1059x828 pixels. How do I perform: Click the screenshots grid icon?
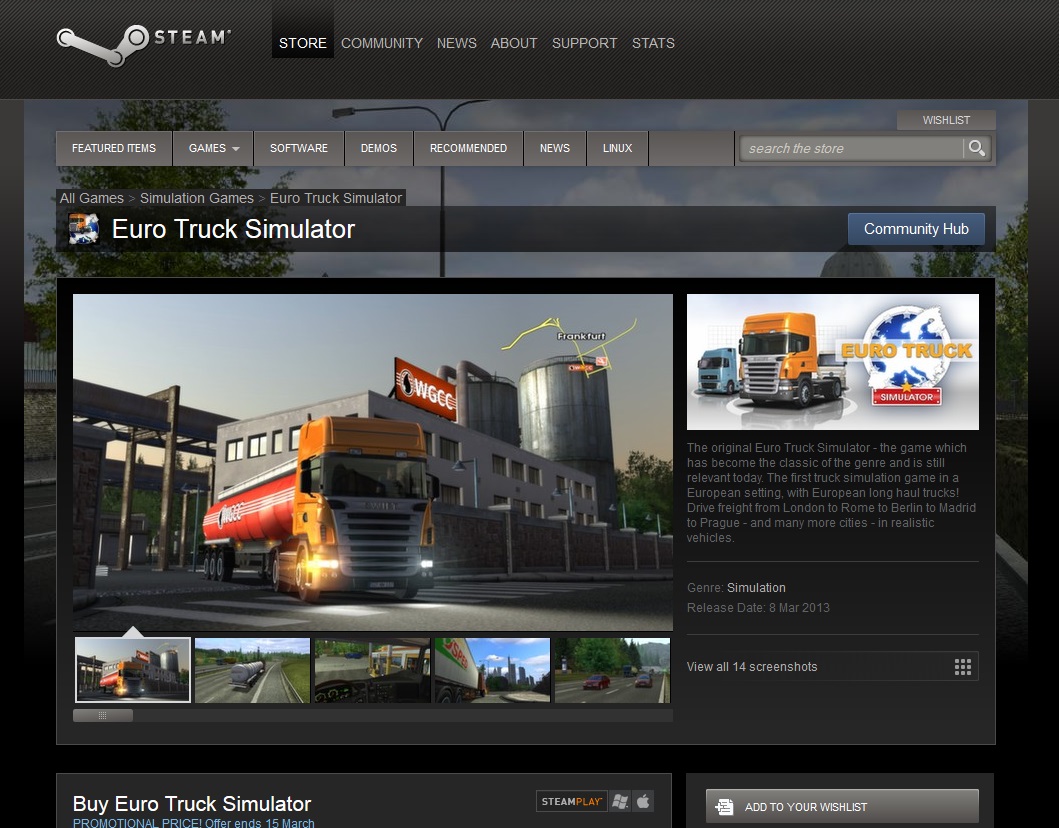click(963, 667)
